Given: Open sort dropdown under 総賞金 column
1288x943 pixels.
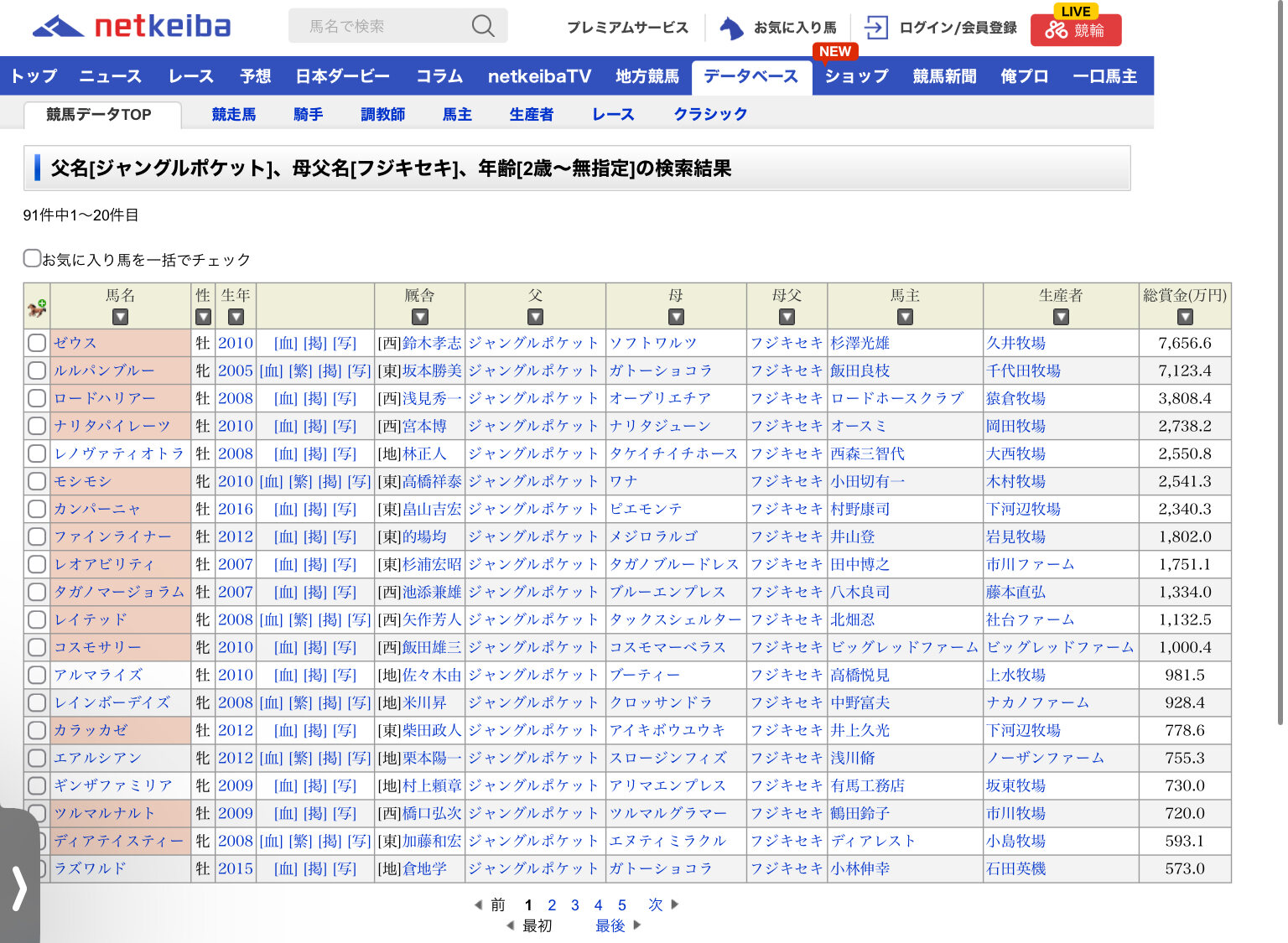Looking at the screenshot, I should (1184, 317).
